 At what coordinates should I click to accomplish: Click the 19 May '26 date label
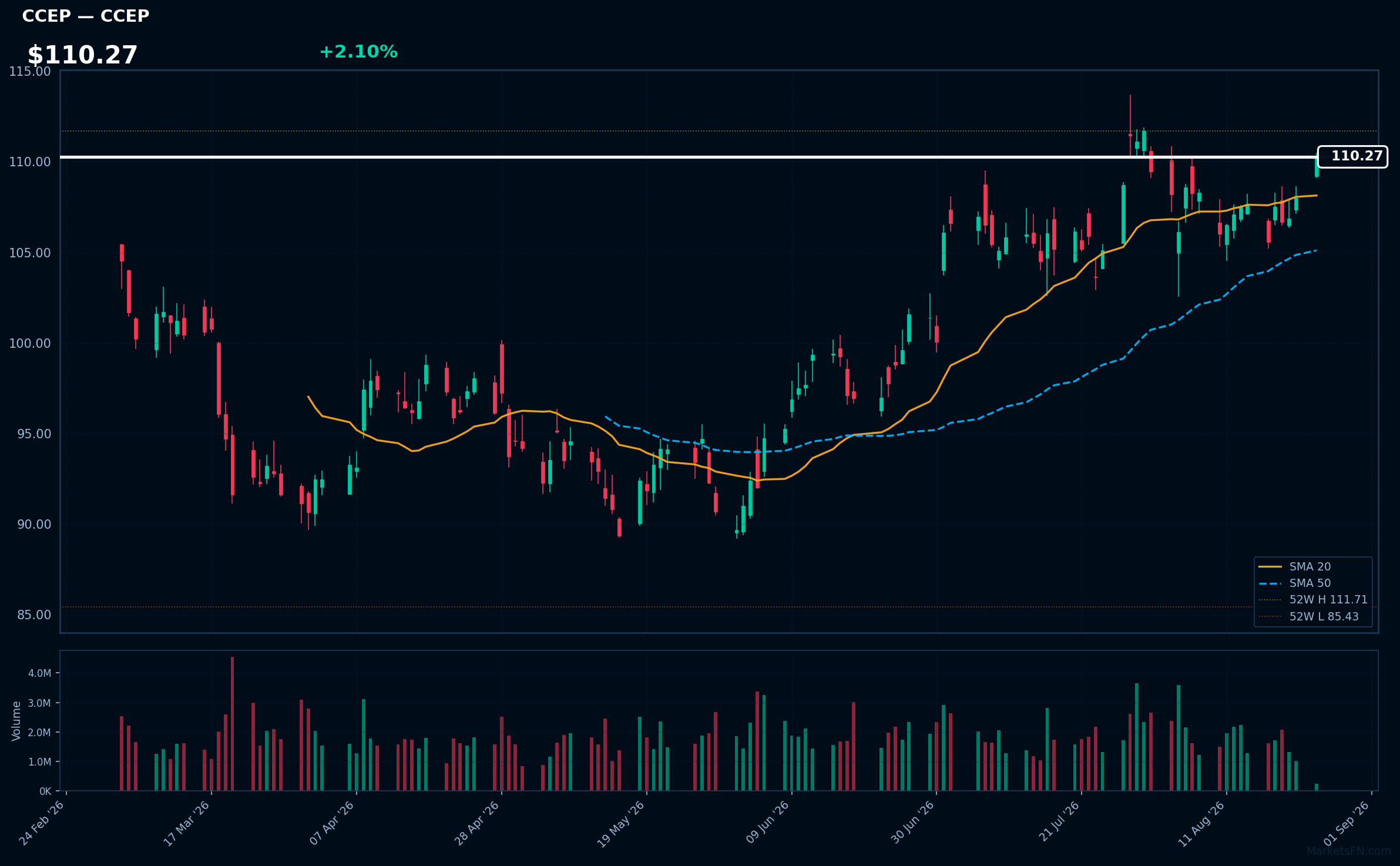pos(621,823)
